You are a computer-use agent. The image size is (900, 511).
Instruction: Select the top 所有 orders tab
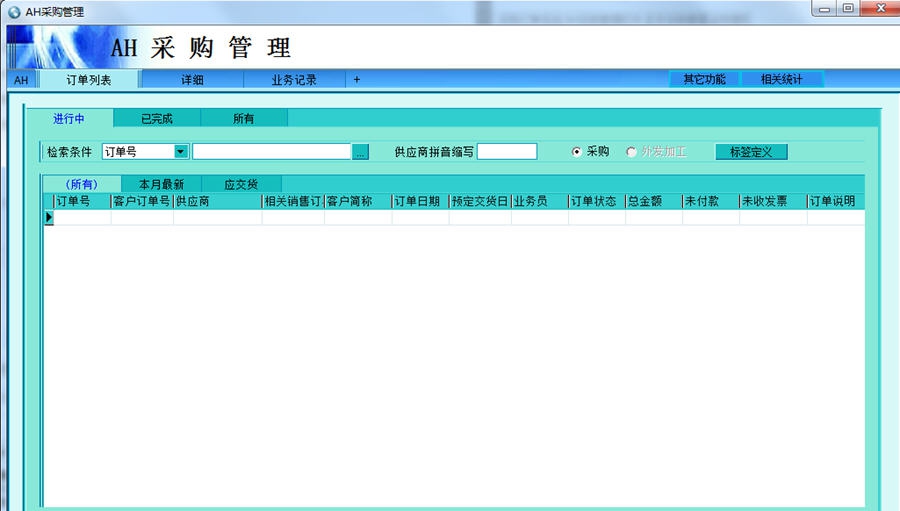243,118
